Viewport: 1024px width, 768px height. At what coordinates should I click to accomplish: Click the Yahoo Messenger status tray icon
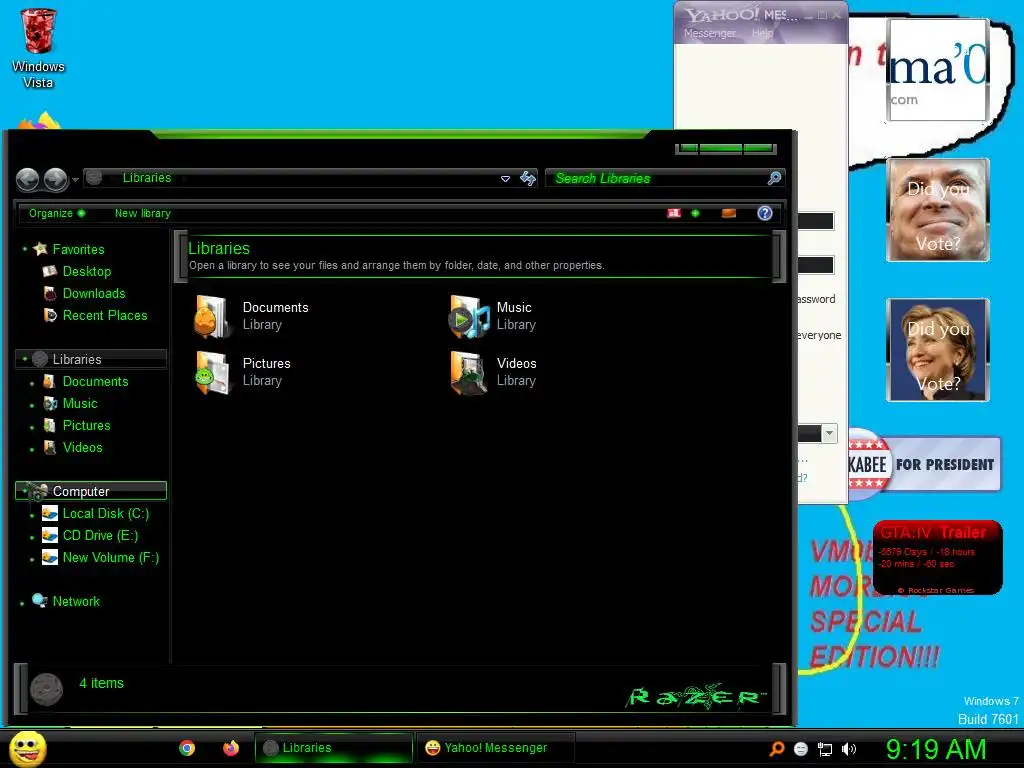pyautogui.click(x=801, y=749)
